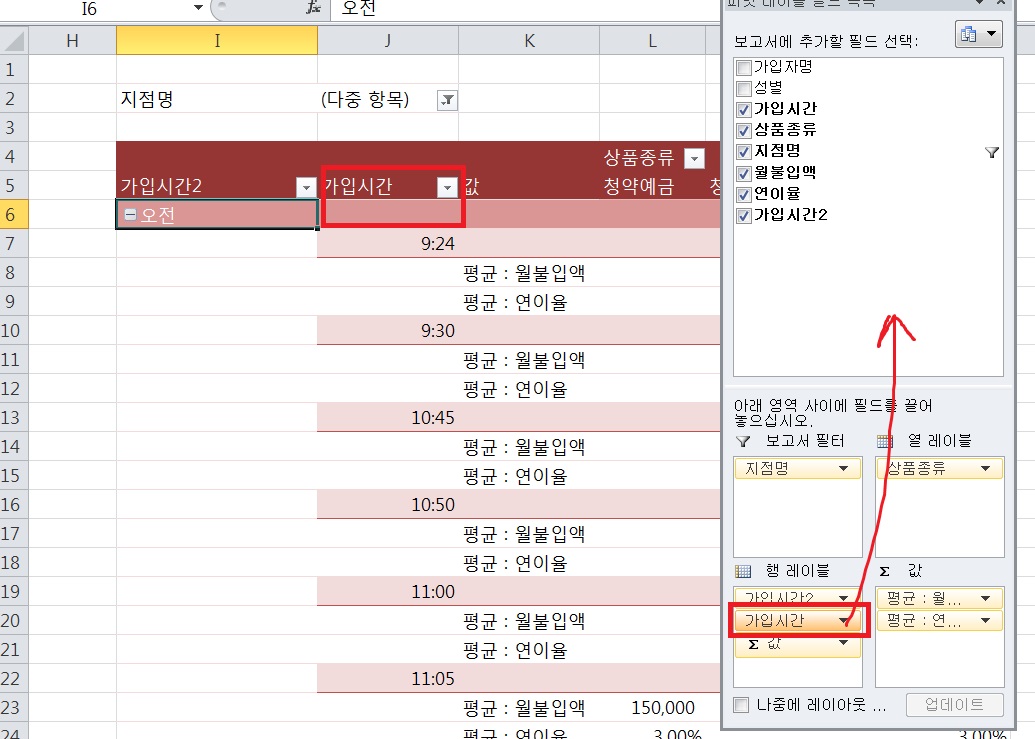This screenshot has height=739, width=1035.
Task: Click the 지점명 multi-item filter button in J2
Action: pos(447,100)
